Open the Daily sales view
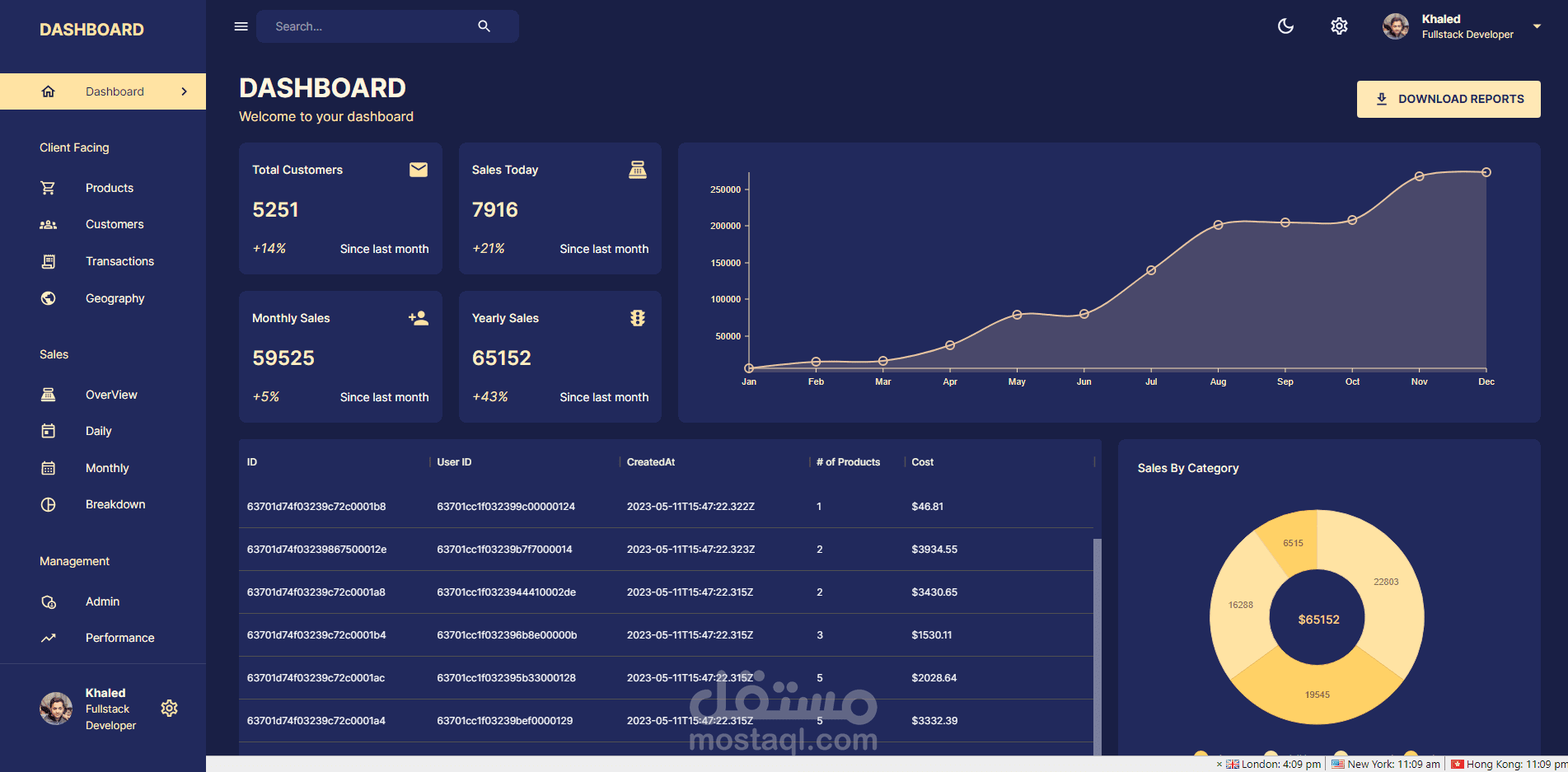 coord(98,430)
